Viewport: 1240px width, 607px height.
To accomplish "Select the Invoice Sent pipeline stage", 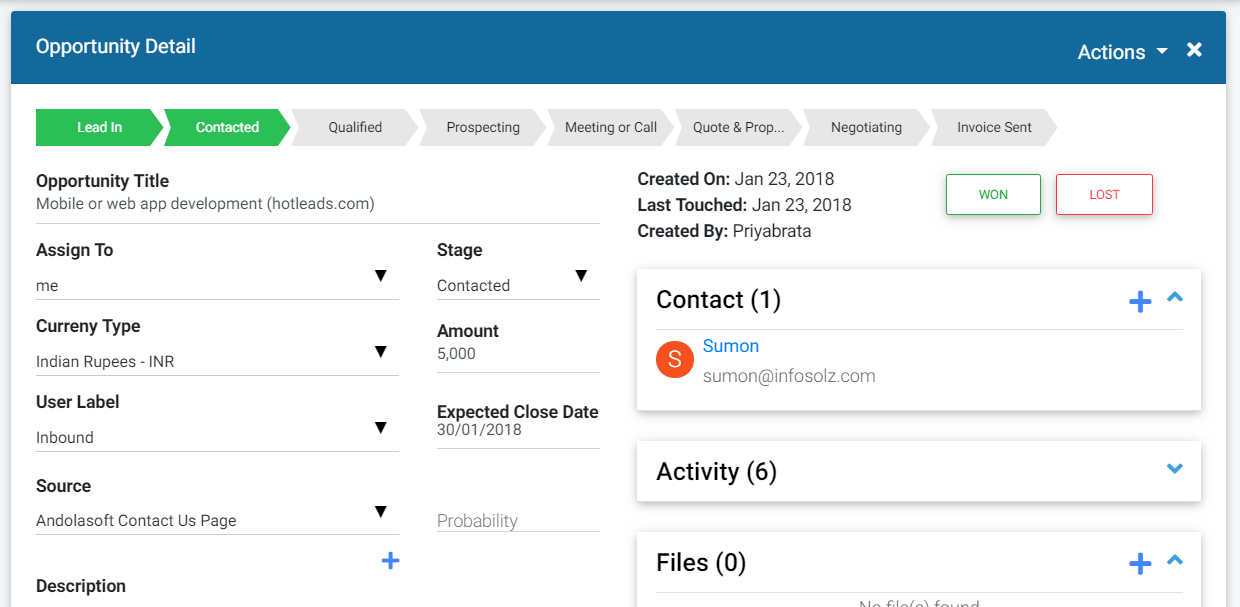I will (x=991, y=127).
